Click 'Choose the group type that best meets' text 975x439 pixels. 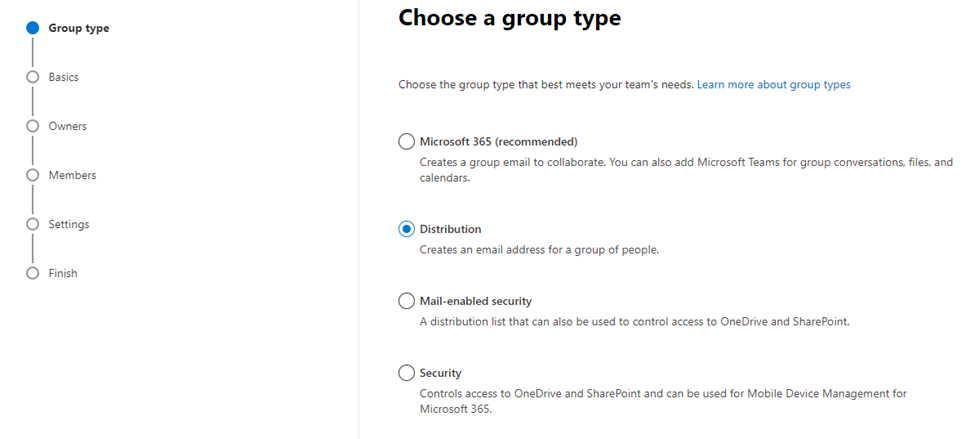click(546, 85)
